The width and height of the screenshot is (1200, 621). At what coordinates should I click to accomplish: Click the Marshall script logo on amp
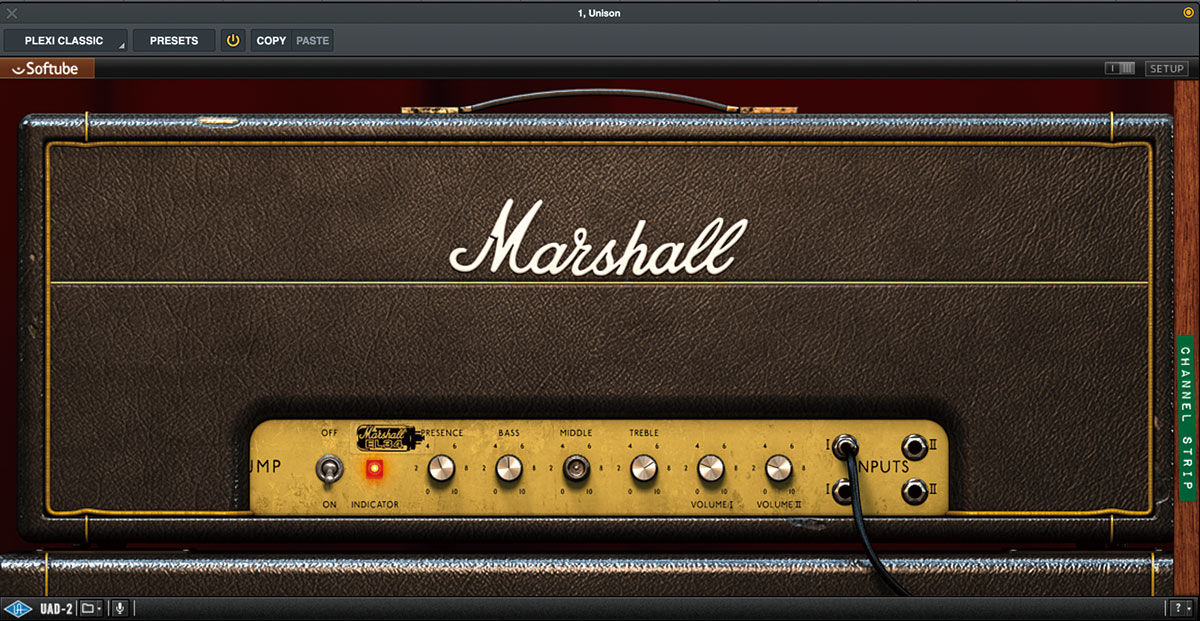pos(599,240)
